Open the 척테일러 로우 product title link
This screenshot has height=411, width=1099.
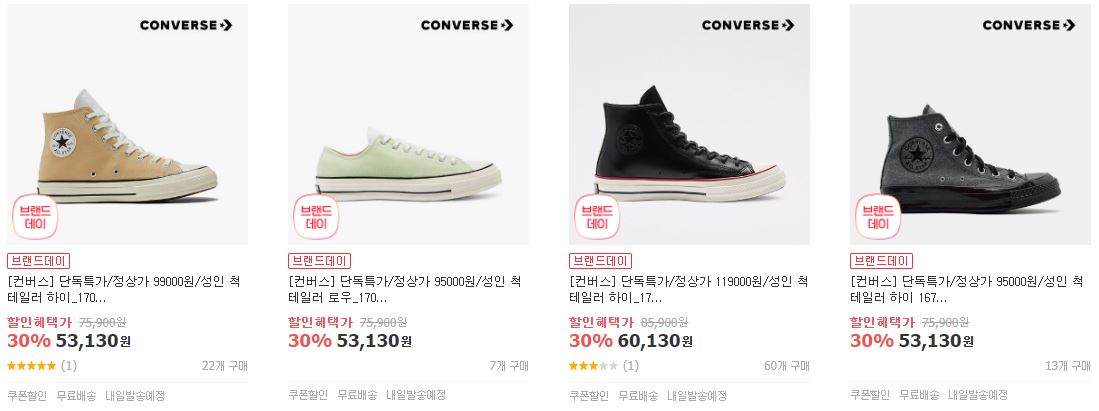click(x=405, y=290)
